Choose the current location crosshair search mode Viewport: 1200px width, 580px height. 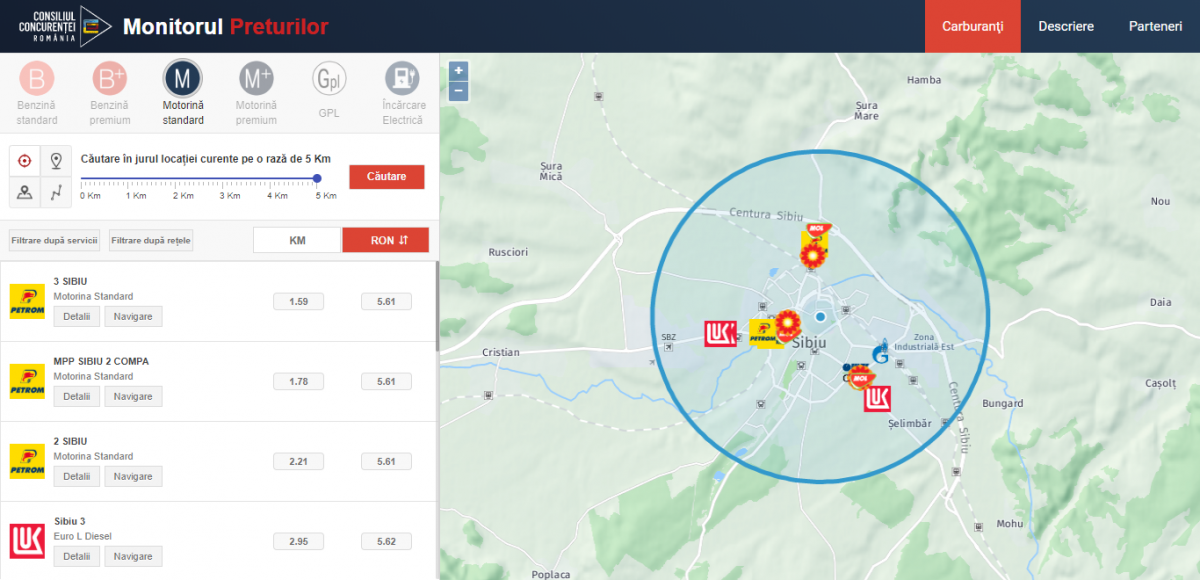[x=25, y=161]
